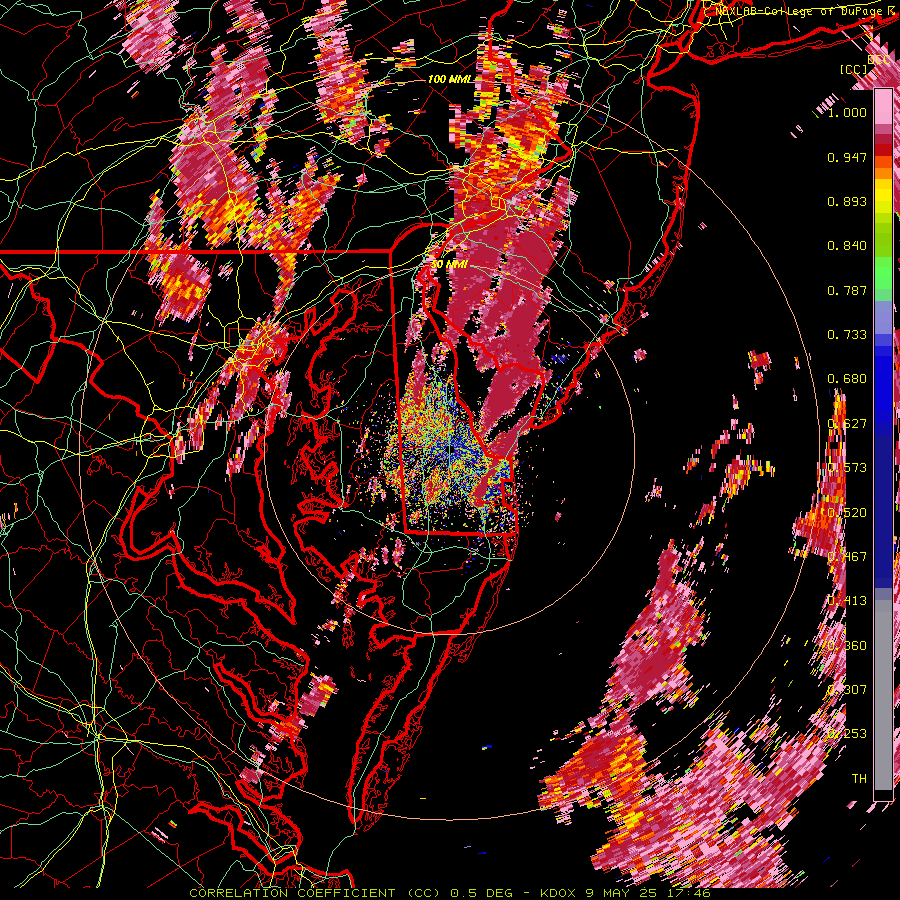Click the 0.840 scale label

[x=847, y=246]
